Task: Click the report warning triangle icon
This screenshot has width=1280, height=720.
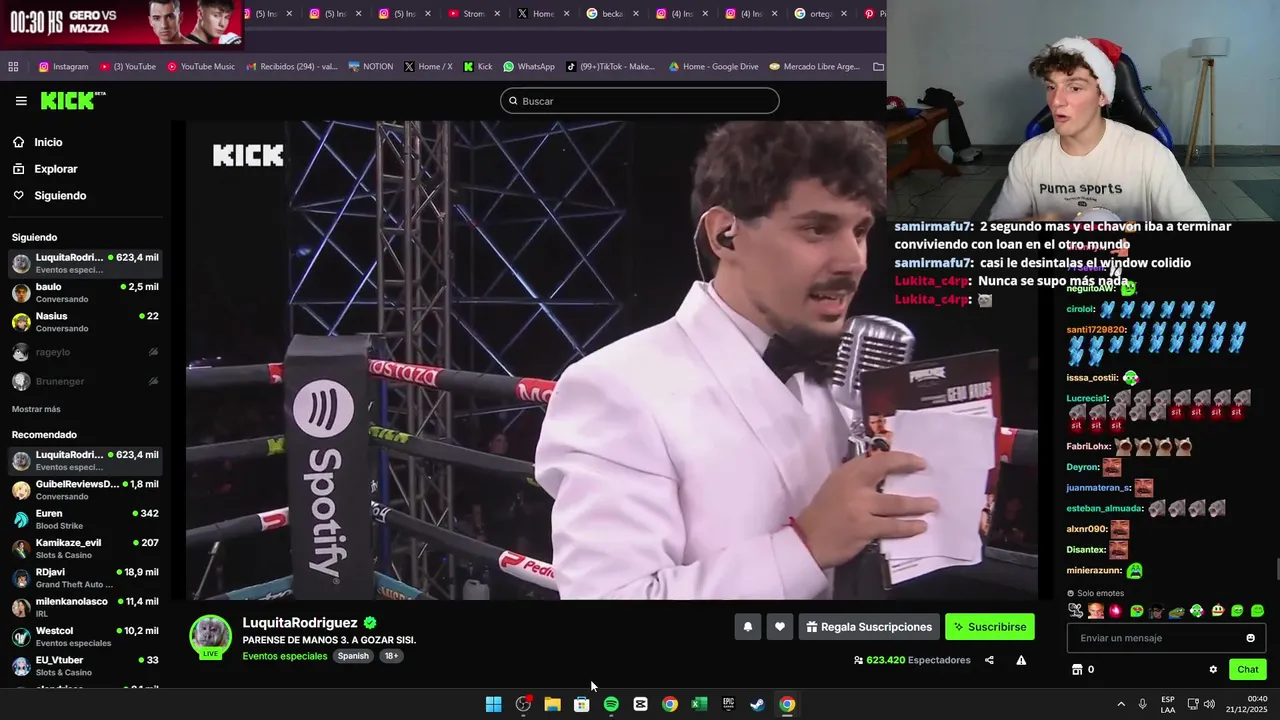Action: tap(1021, 660)
